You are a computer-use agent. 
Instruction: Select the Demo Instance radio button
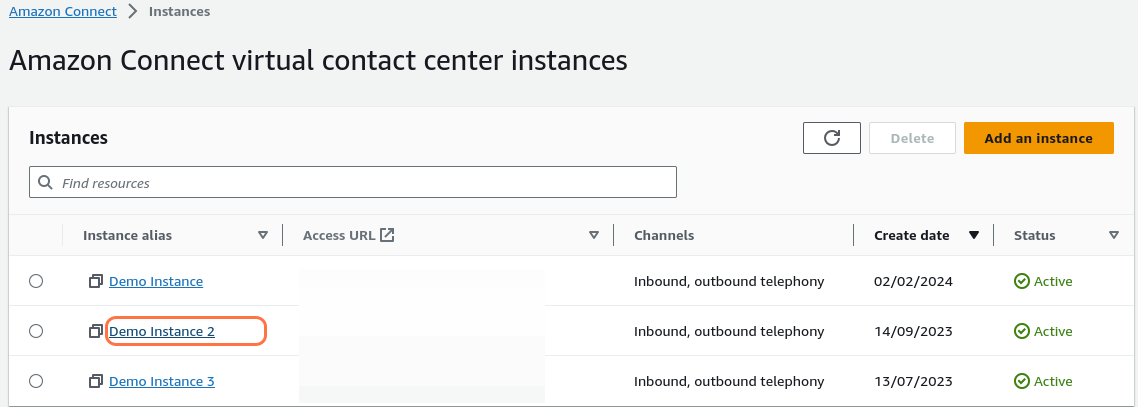(36, 282)
